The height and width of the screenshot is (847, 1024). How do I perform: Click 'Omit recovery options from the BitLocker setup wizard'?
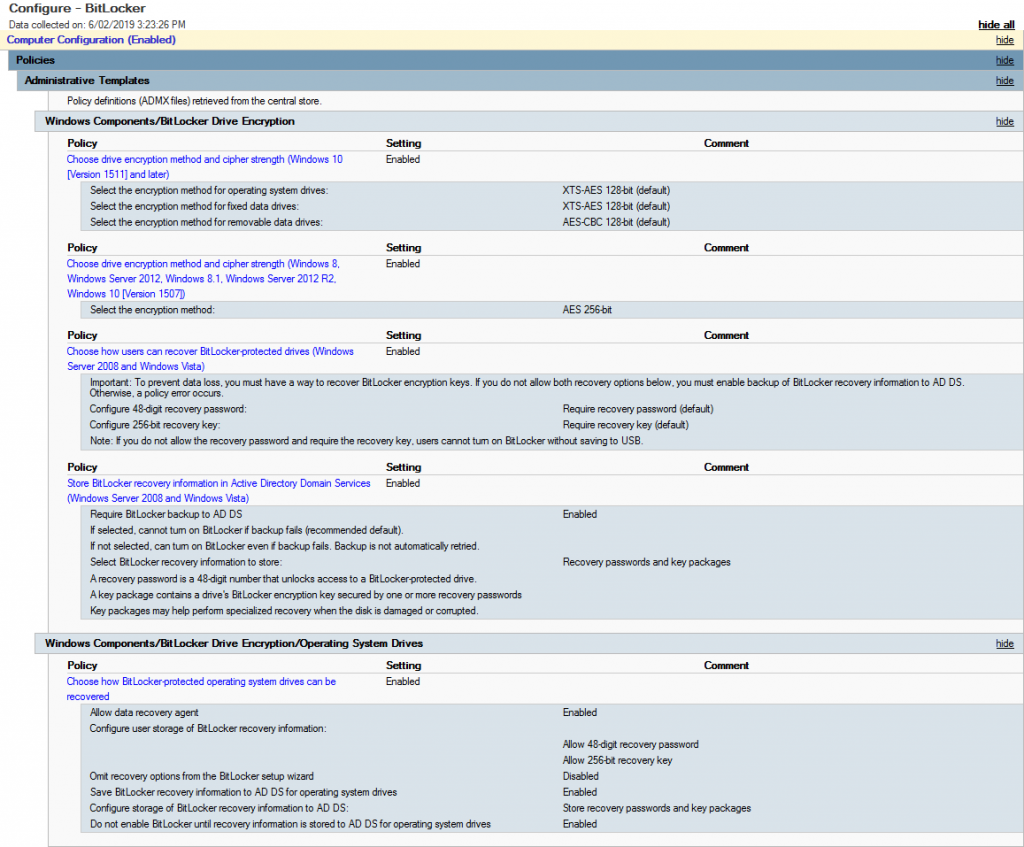point(201,776)
